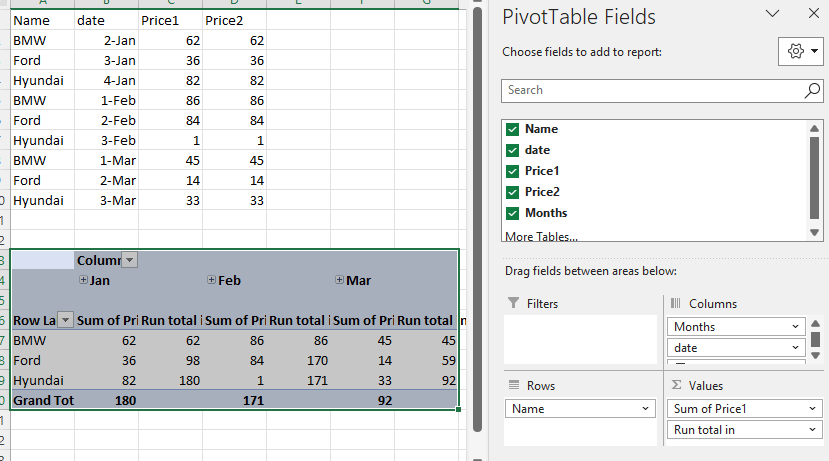829x461 pixels.
Task: Open the date dropdown in Columns area
Action: click(795, 348)
